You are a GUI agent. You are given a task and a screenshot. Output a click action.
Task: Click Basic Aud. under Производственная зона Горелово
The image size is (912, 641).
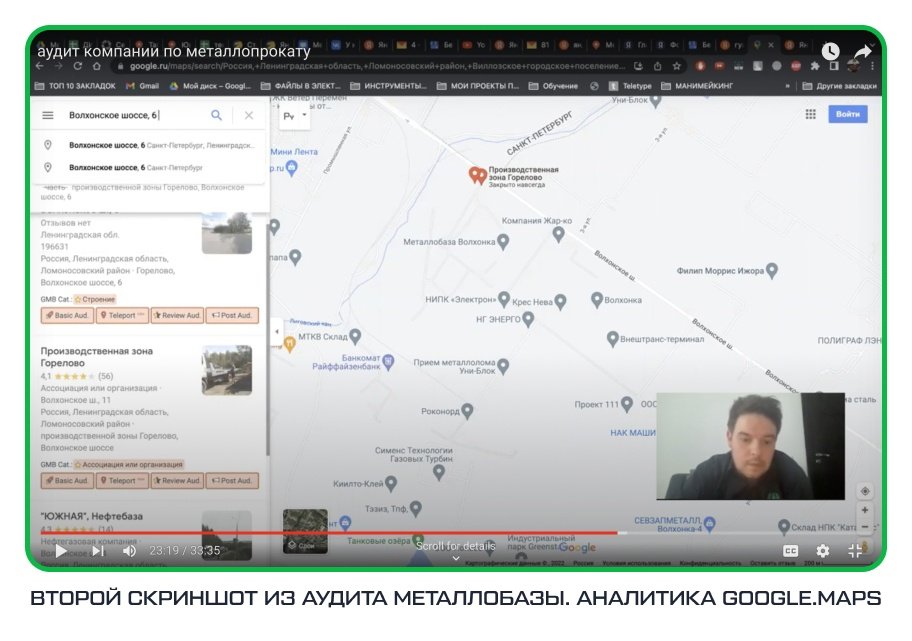(x=67, y=480)
